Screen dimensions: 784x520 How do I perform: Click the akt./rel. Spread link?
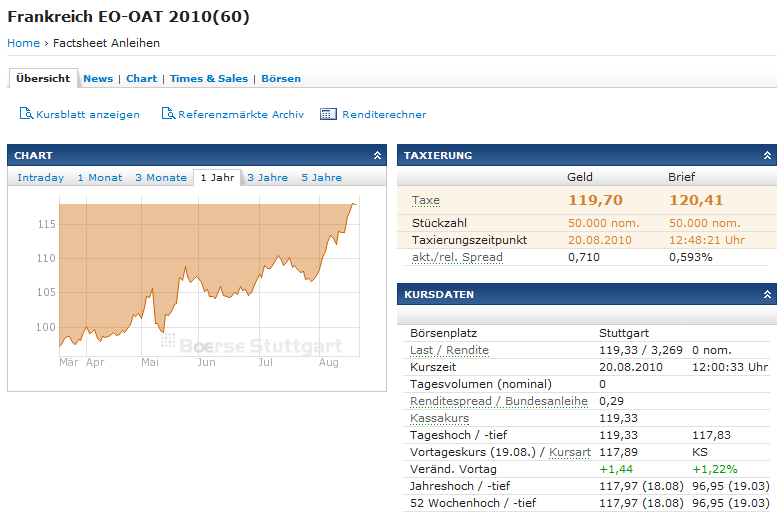point(457,257)
